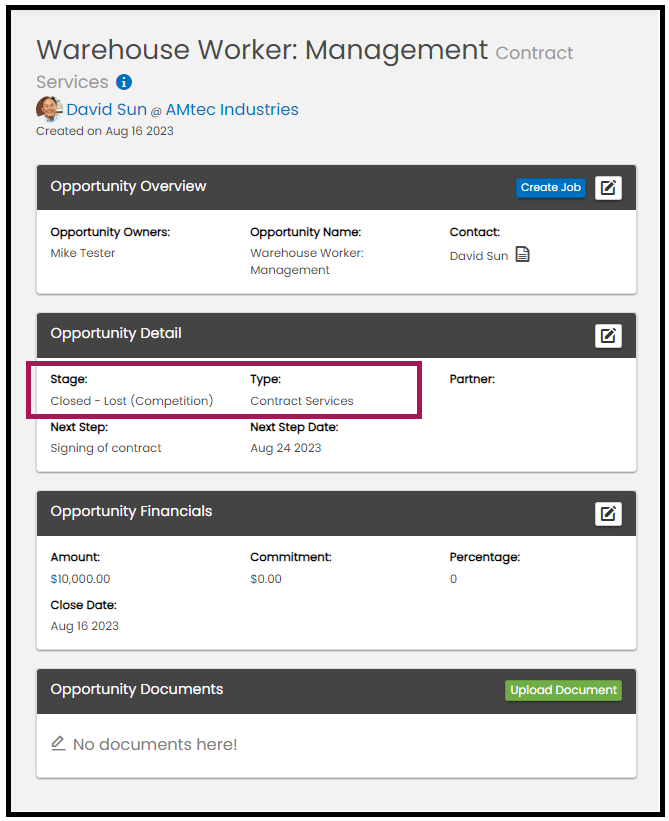
Task: Click David Sun's avatar photo
Action: (49, 110)
